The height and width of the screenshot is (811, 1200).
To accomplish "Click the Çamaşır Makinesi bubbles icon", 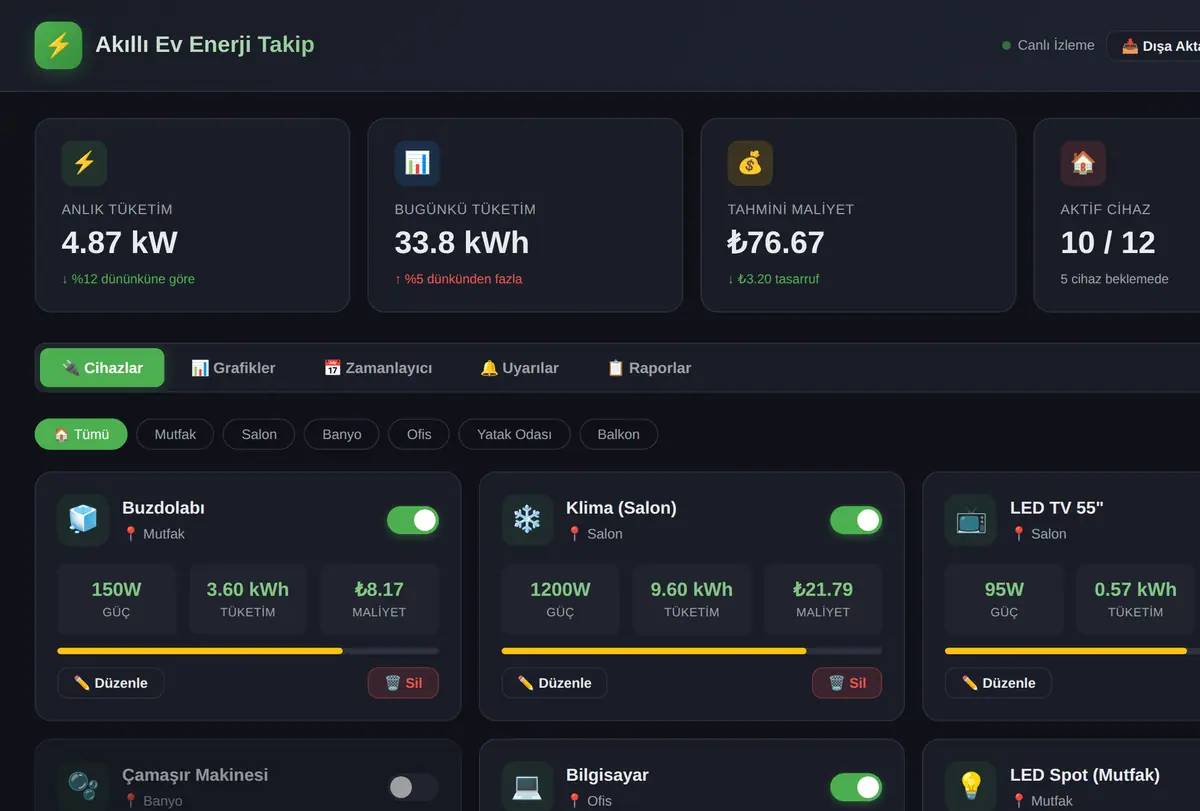I will (83, 786).
